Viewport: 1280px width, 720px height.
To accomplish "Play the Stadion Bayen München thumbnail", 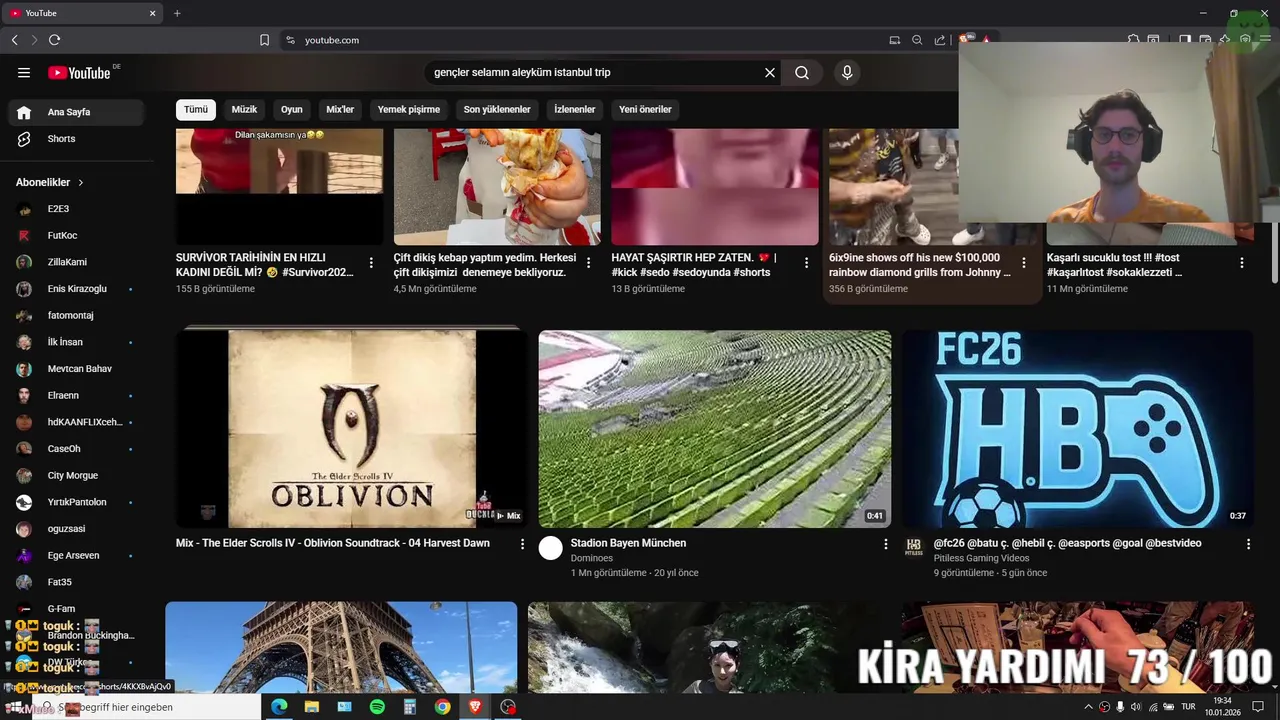I will click(715, 429).
